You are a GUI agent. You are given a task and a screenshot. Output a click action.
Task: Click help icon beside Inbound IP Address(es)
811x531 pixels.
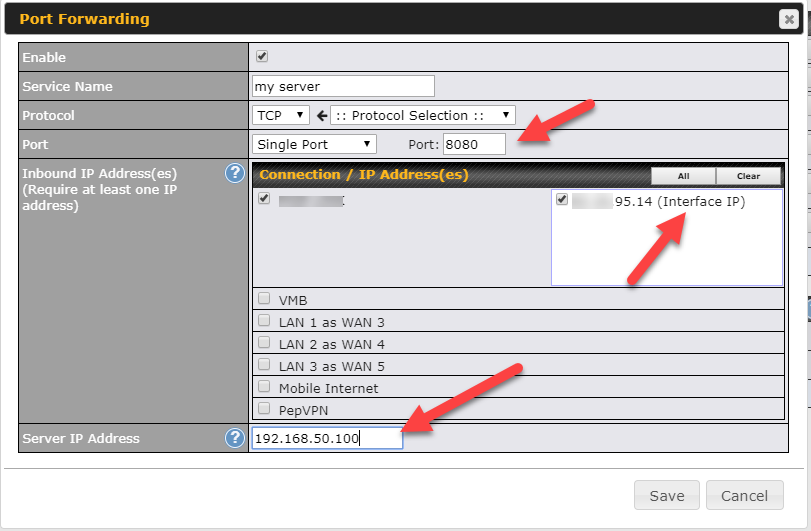235,173
